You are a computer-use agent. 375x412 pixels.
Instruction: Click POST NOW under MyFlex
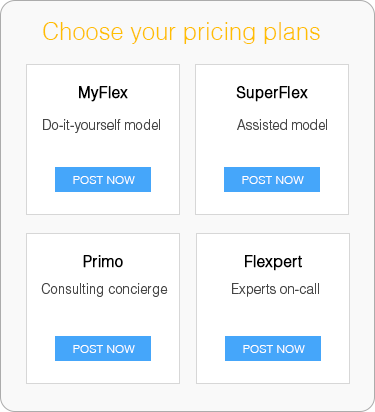point(103,180)
